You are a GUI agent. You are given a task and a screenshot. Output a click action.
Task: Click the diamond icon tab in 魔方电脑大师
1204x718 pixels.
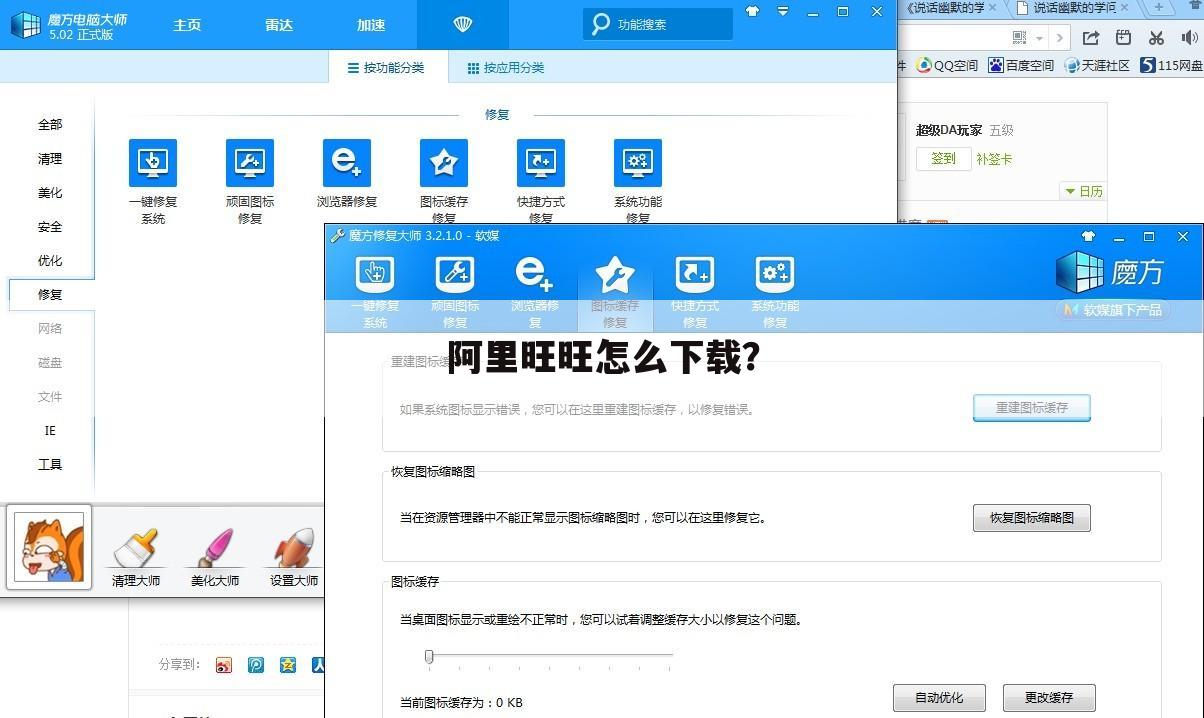[x=462, y=25]
